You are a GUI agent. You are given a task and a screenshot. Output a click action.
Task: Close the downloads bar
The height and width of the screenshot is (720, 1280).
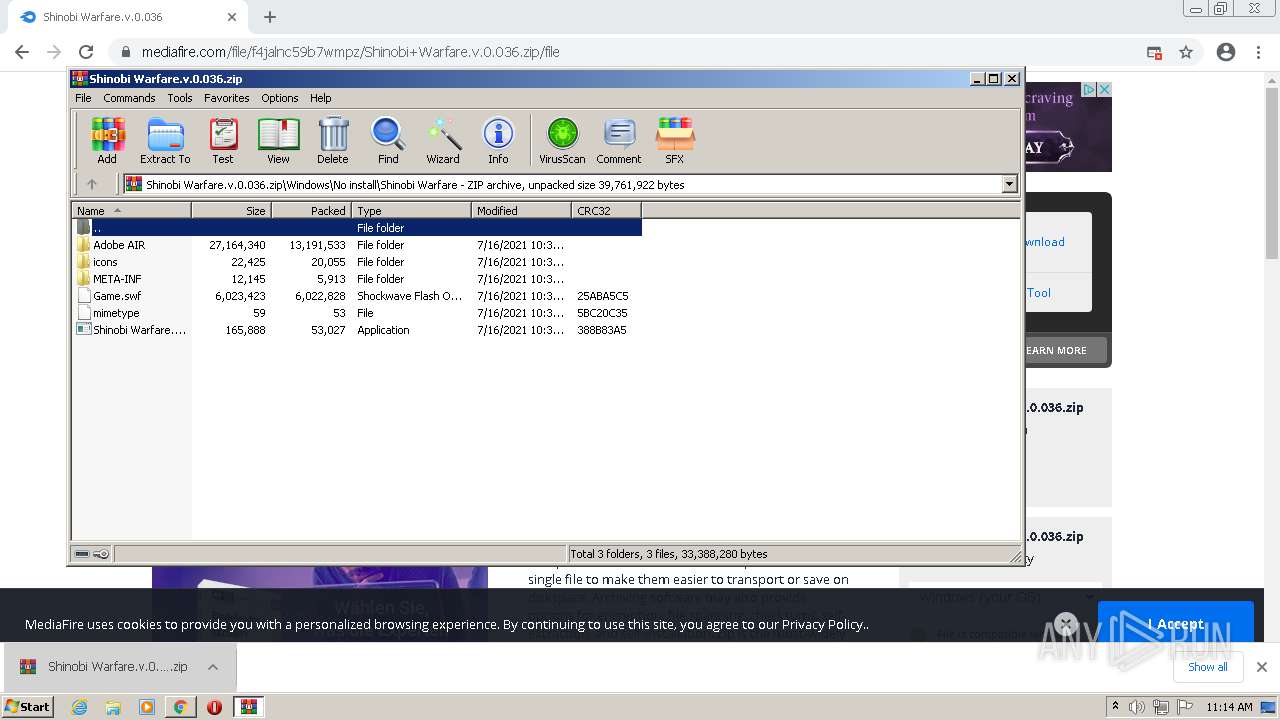click(x=1262, y=667)
